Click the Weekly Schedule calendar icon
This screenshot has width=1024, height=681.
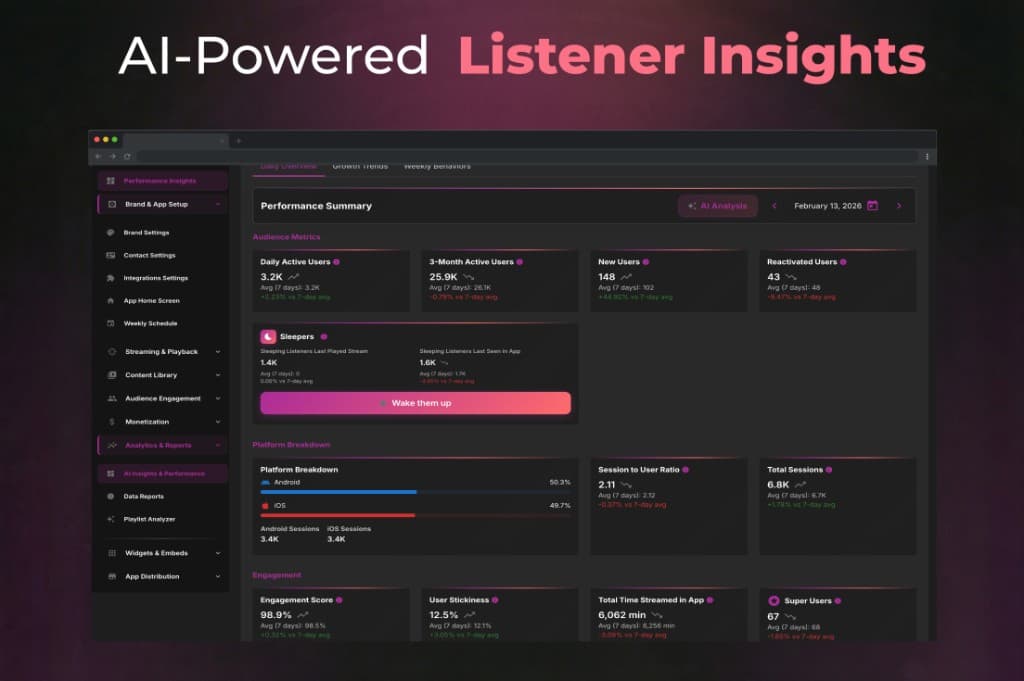(x=110, y=323)
